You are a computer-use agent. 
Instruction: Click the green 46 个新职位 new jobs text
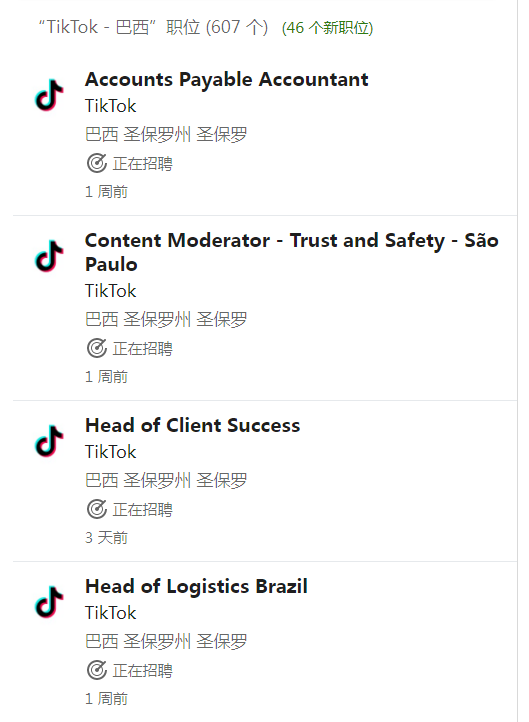(327, 28)
